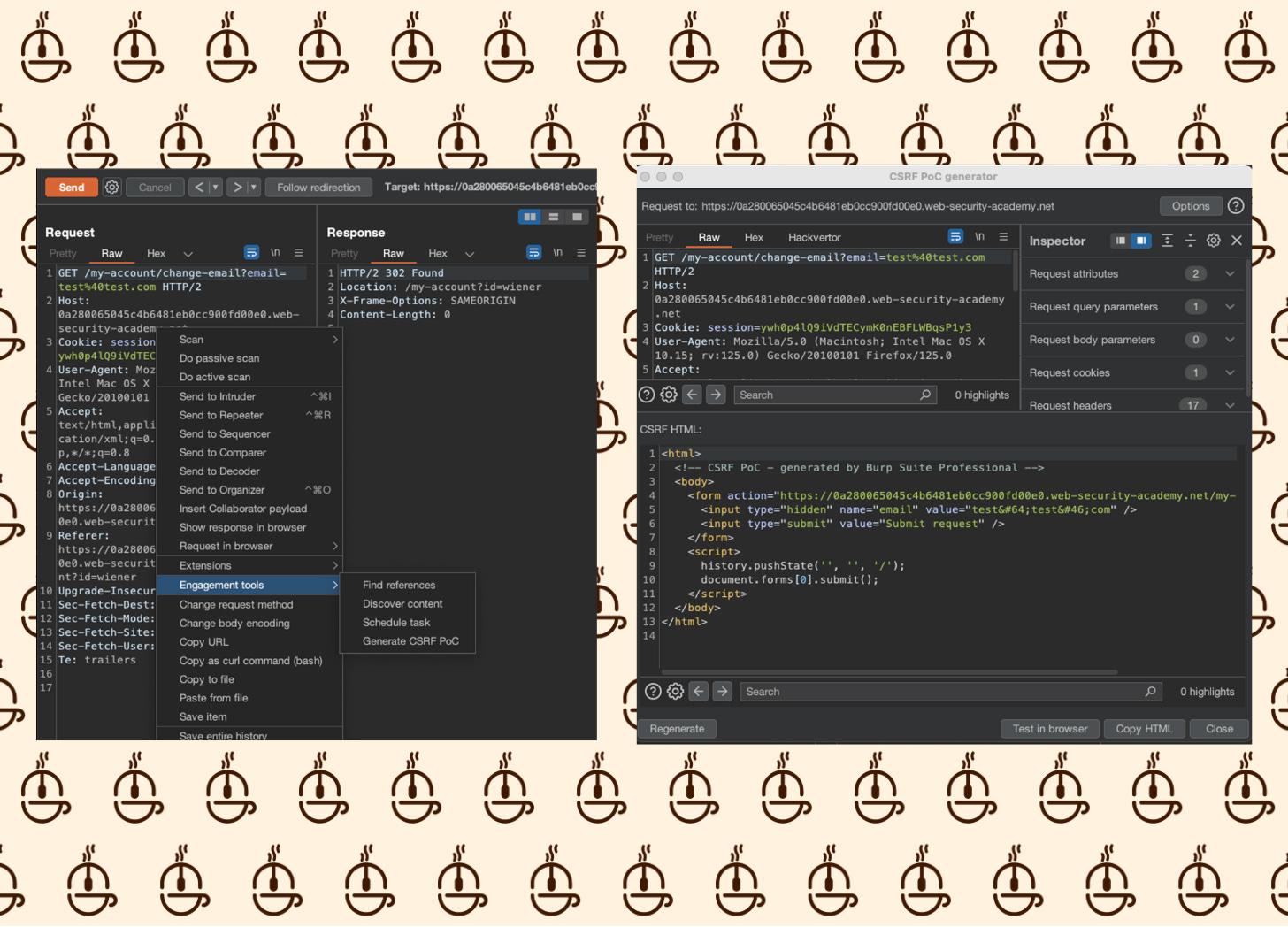
Task: Open the CSRF PoC generator Options button
Action: tap(1191, 206)
